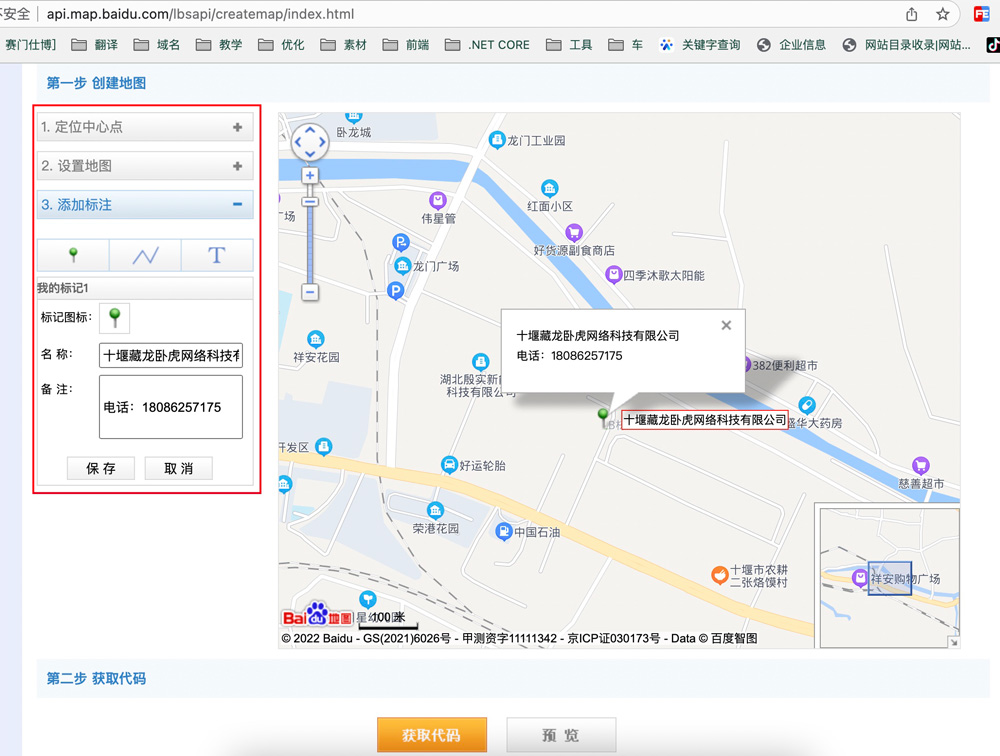Open the 关键字查询 bookmark
1000x756 pixels.
pyautogui.click(x=700, y=45)
